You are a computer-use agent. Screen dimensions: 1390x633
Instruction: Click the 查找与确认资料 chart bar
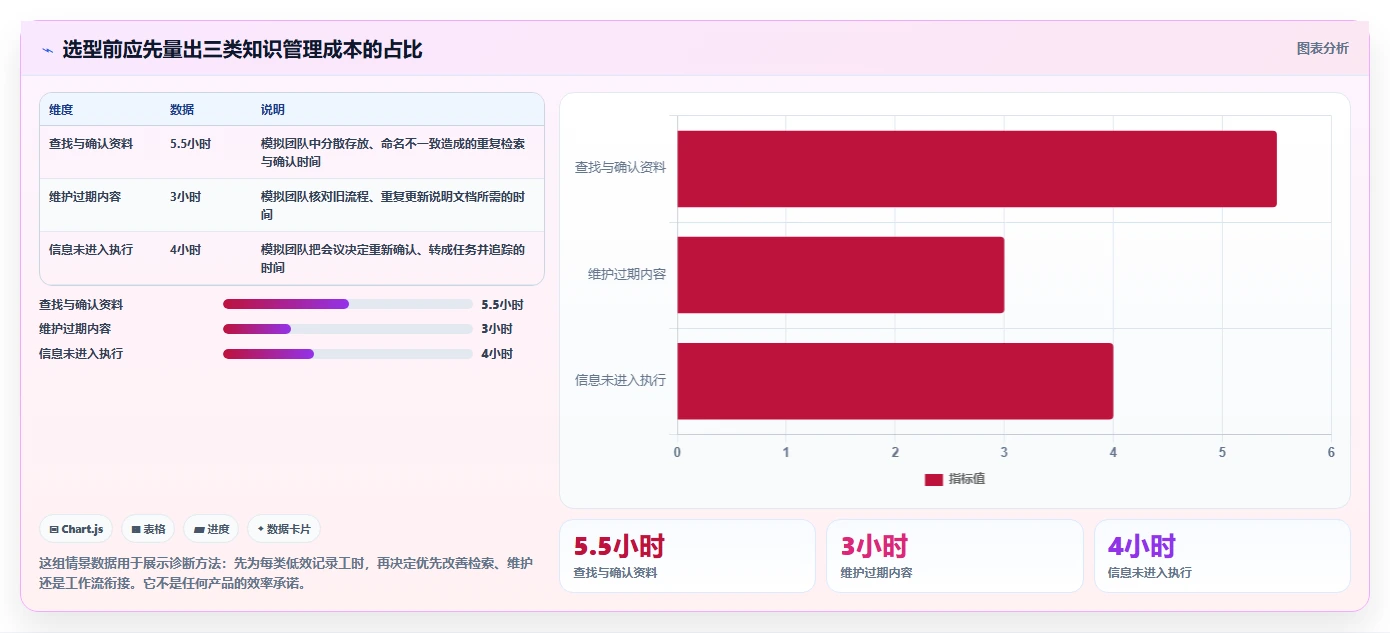pos(977,169)
